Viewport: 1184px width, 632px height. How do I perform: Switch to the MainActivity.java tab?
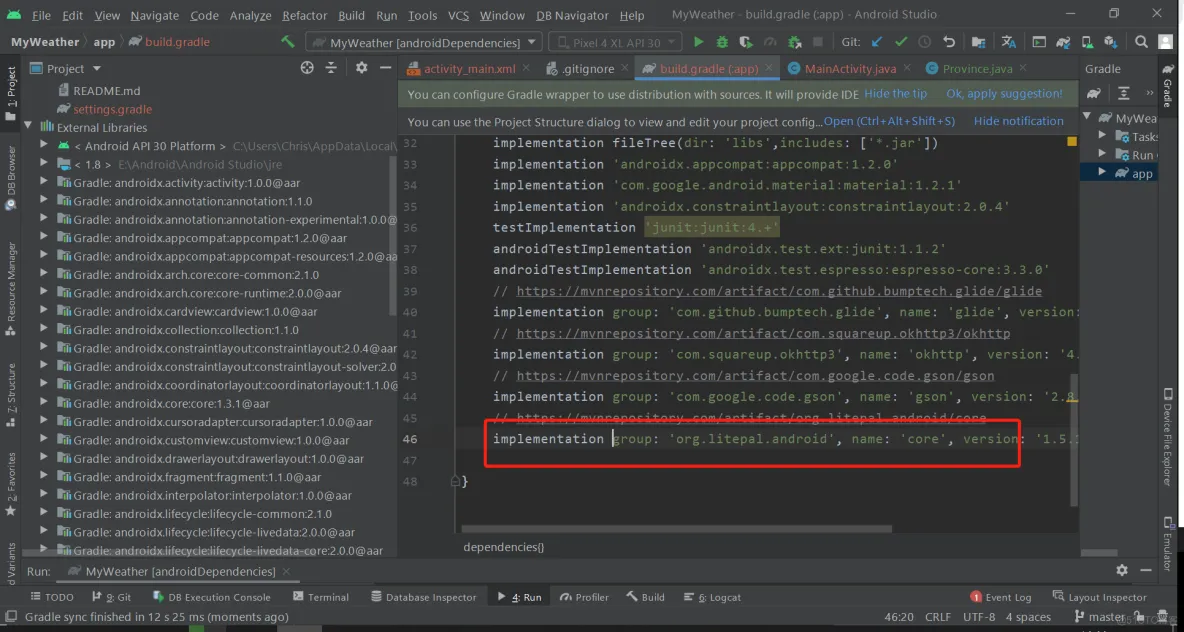coord(850,69)
